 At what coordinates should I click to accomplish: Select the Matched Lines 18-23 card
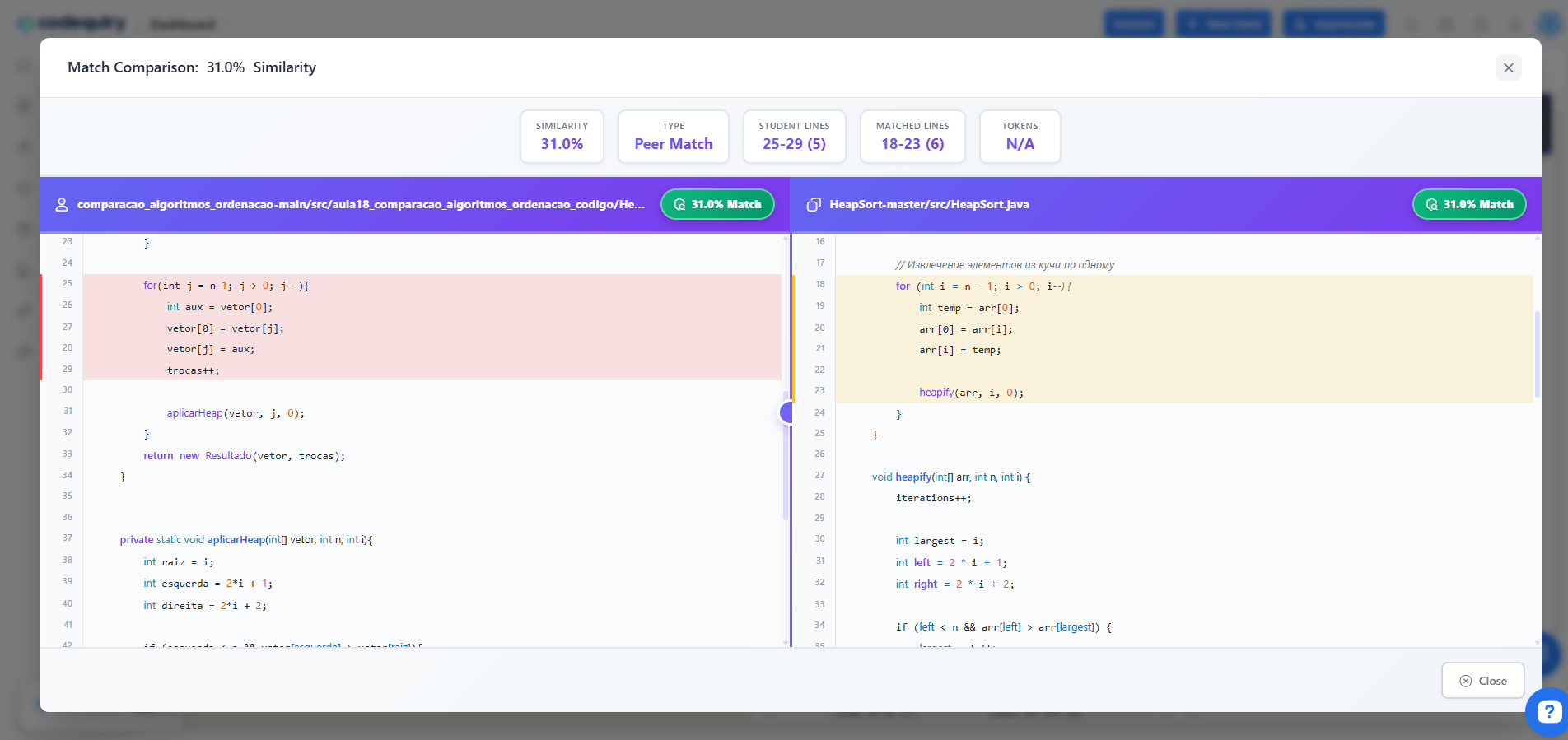(x=912, y=137)
